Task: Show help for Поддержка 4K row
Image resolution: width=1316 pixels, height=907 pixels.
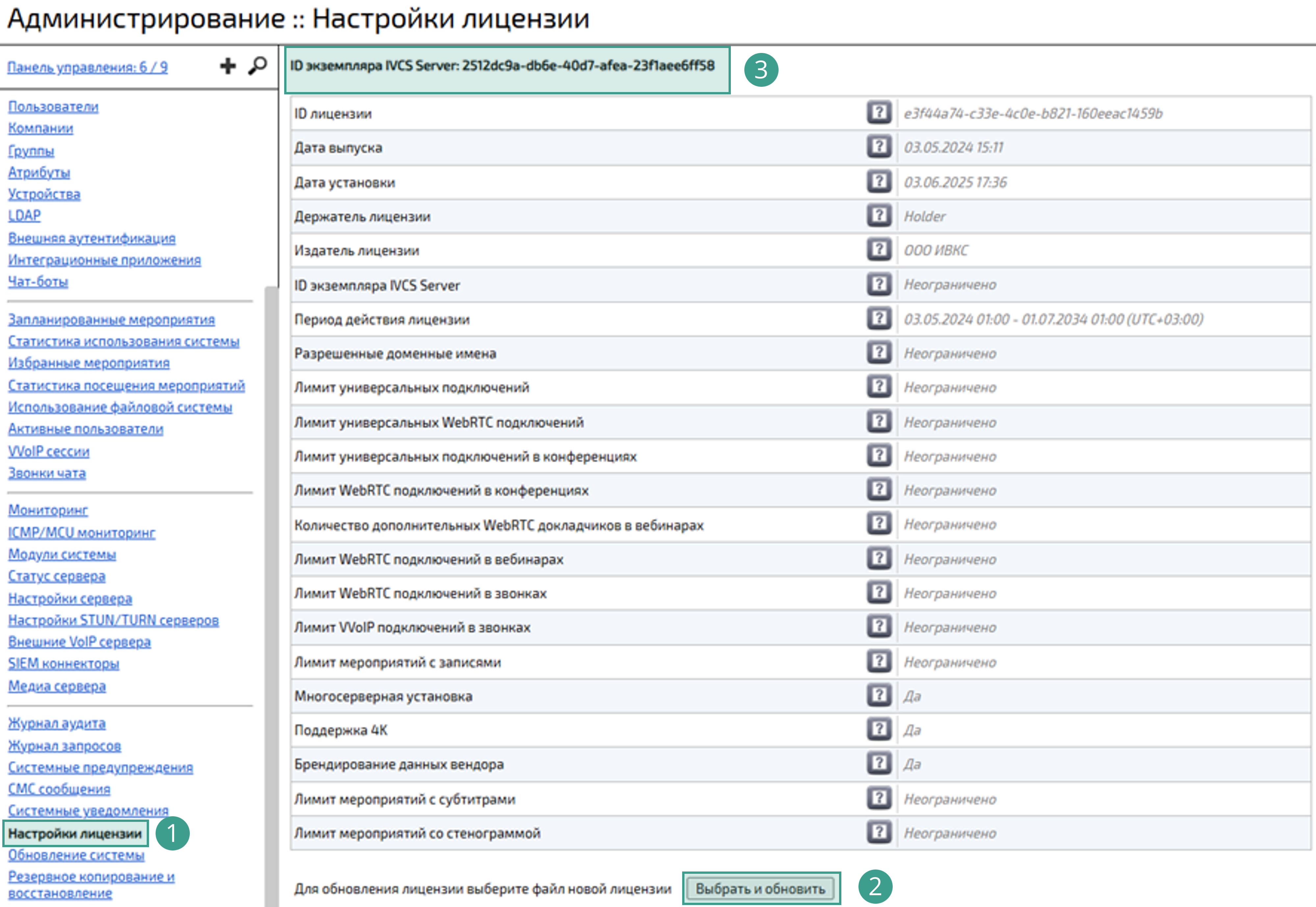Action: pos(879,729)
